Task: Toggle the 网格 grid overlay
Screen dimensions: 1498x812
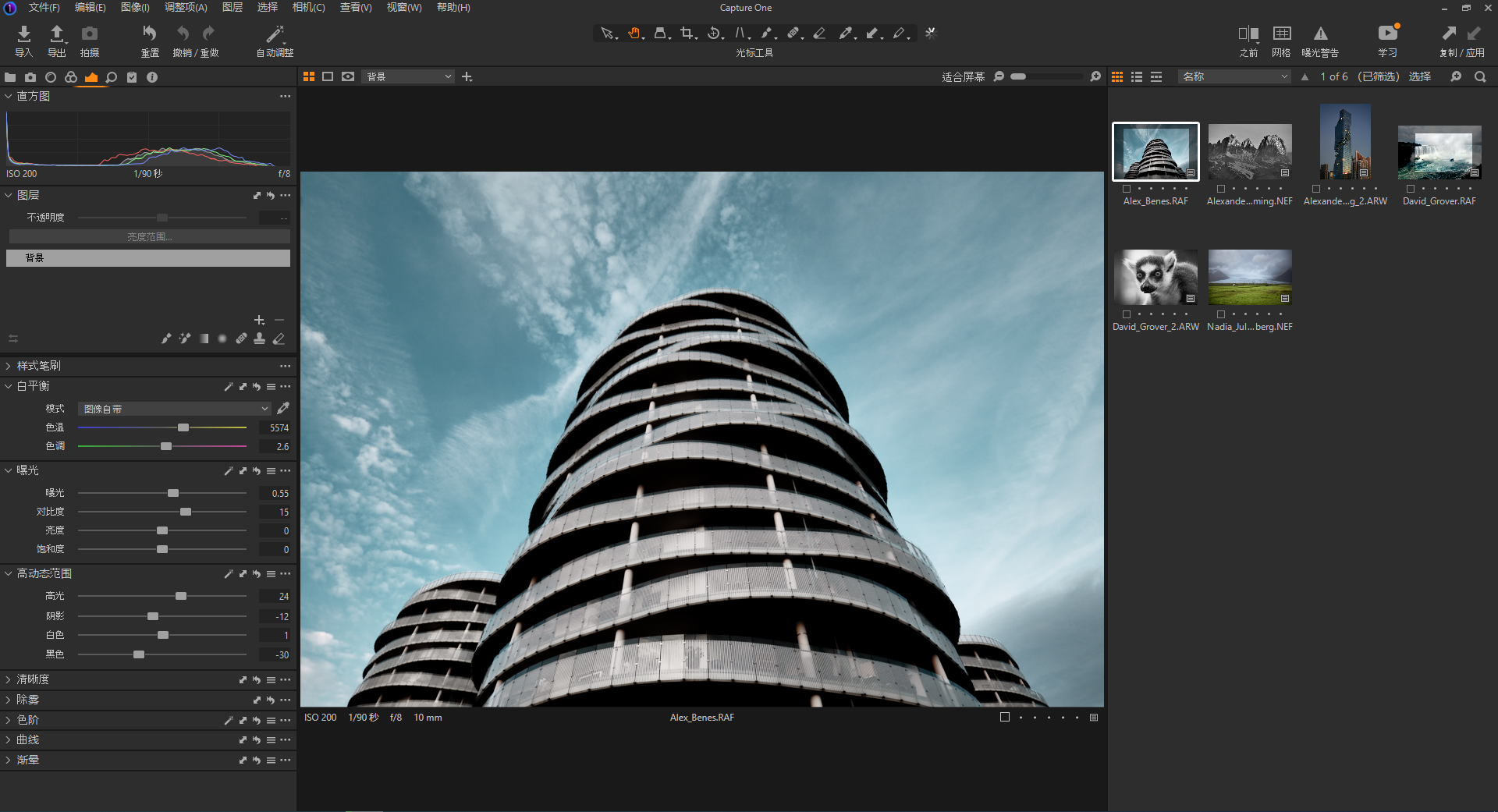Action: [x=1282, y=34]
